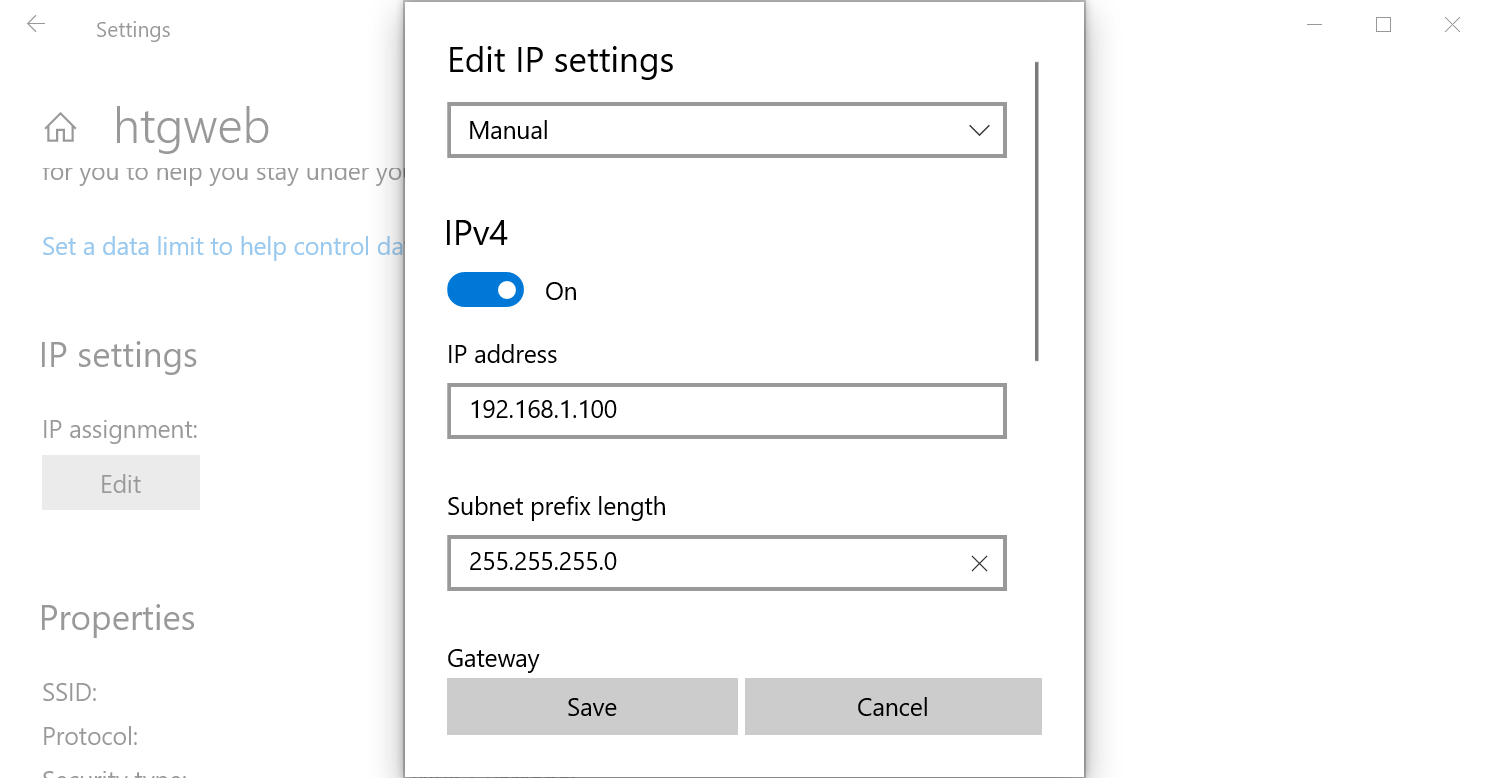Click the Settings header label
1488x778 pixels.
133,29
